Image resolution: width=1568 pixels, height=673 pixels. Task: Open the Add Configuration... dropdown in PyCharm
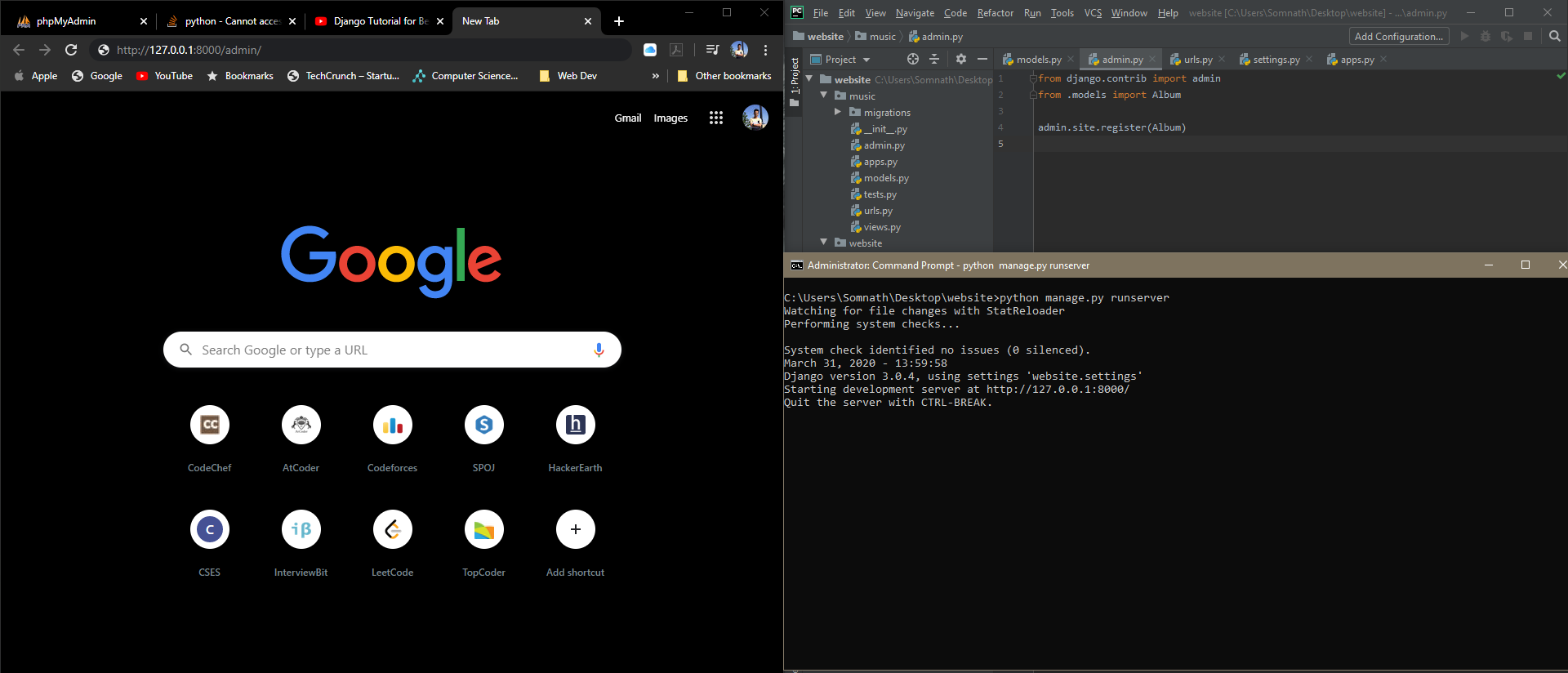click(x=1399, y=36)
